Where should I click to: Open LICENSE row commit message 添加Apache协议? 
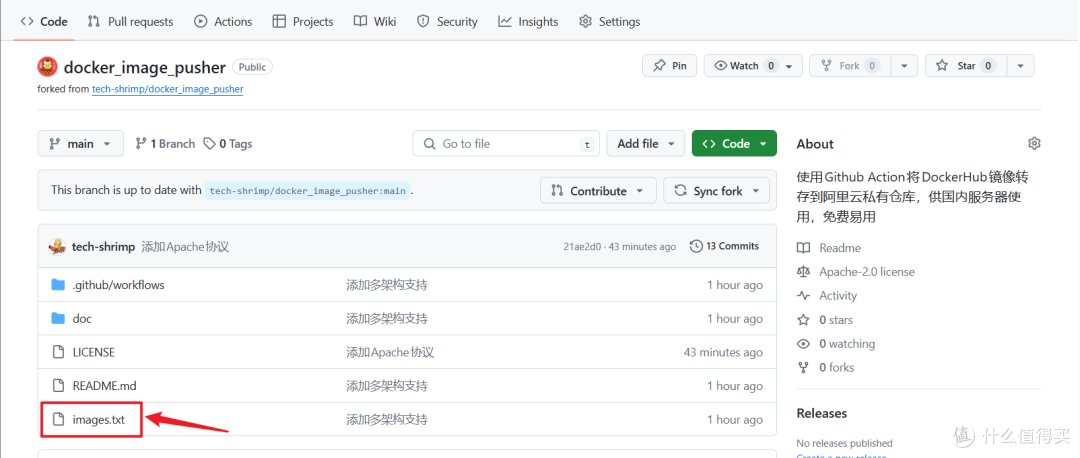390,352
